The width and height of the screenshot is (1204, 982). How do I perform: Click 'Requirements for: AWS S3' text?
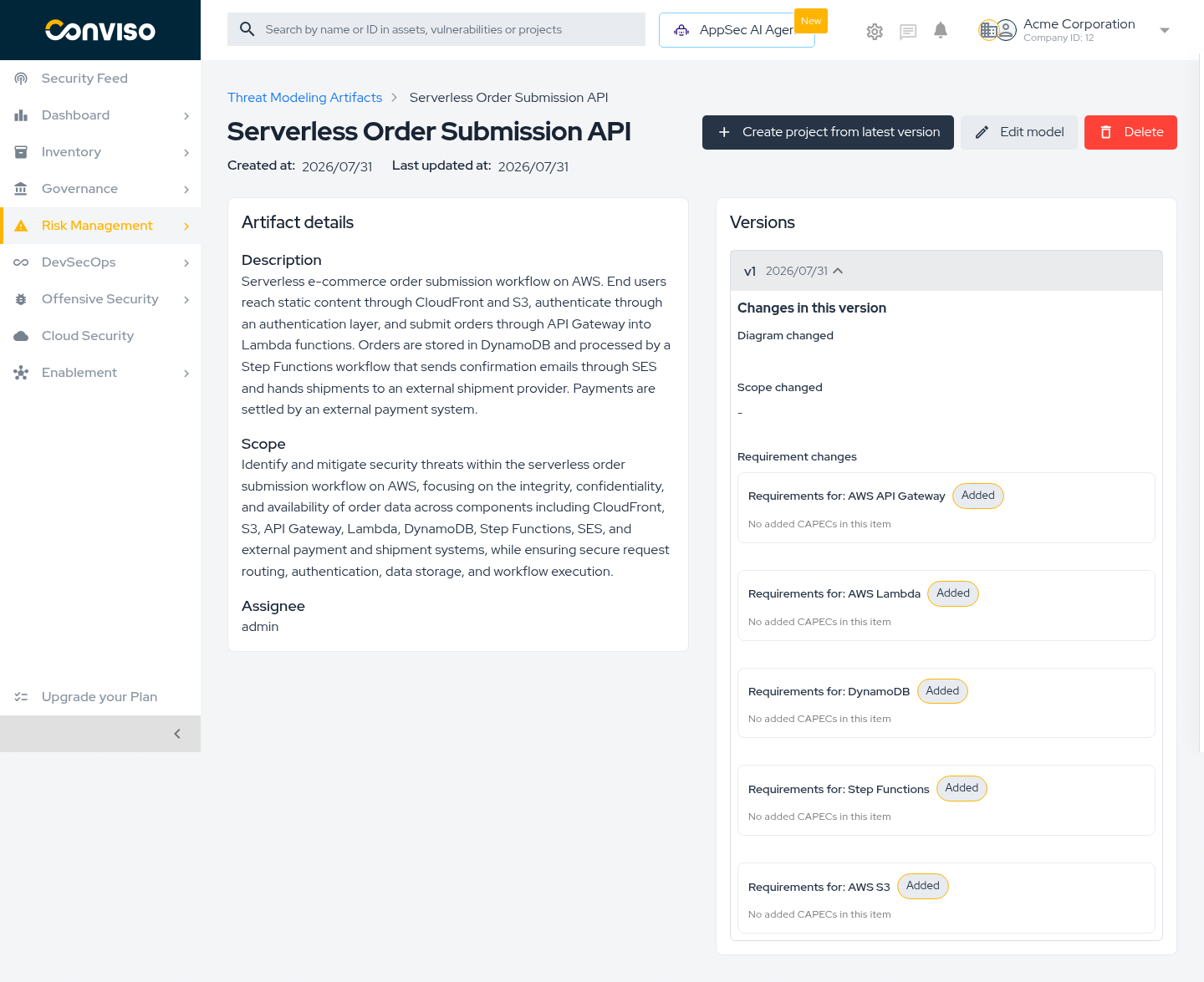pos(819,888)
